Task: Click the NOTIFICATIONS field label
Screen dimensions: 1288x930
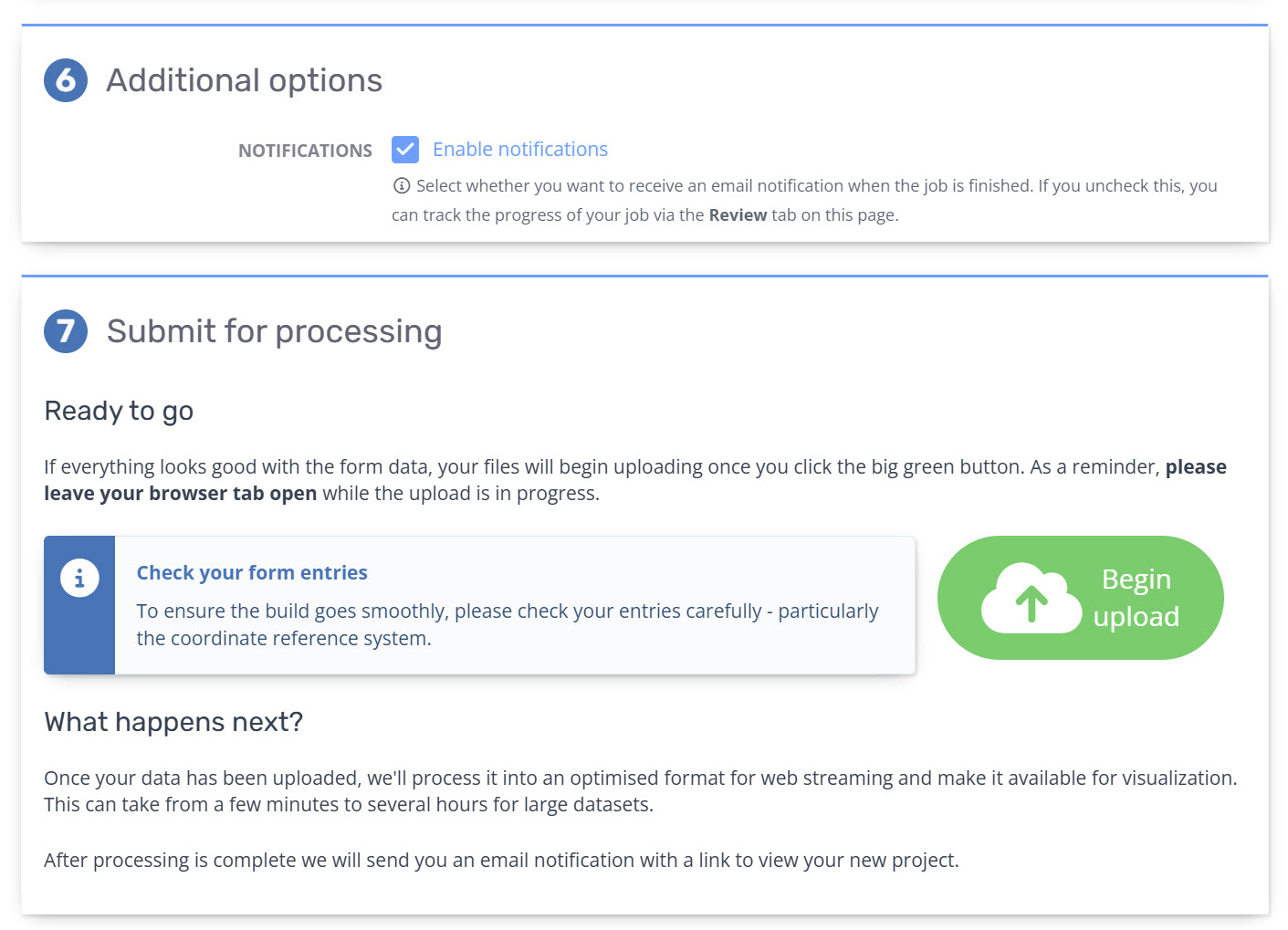Action: pos(305,151)
